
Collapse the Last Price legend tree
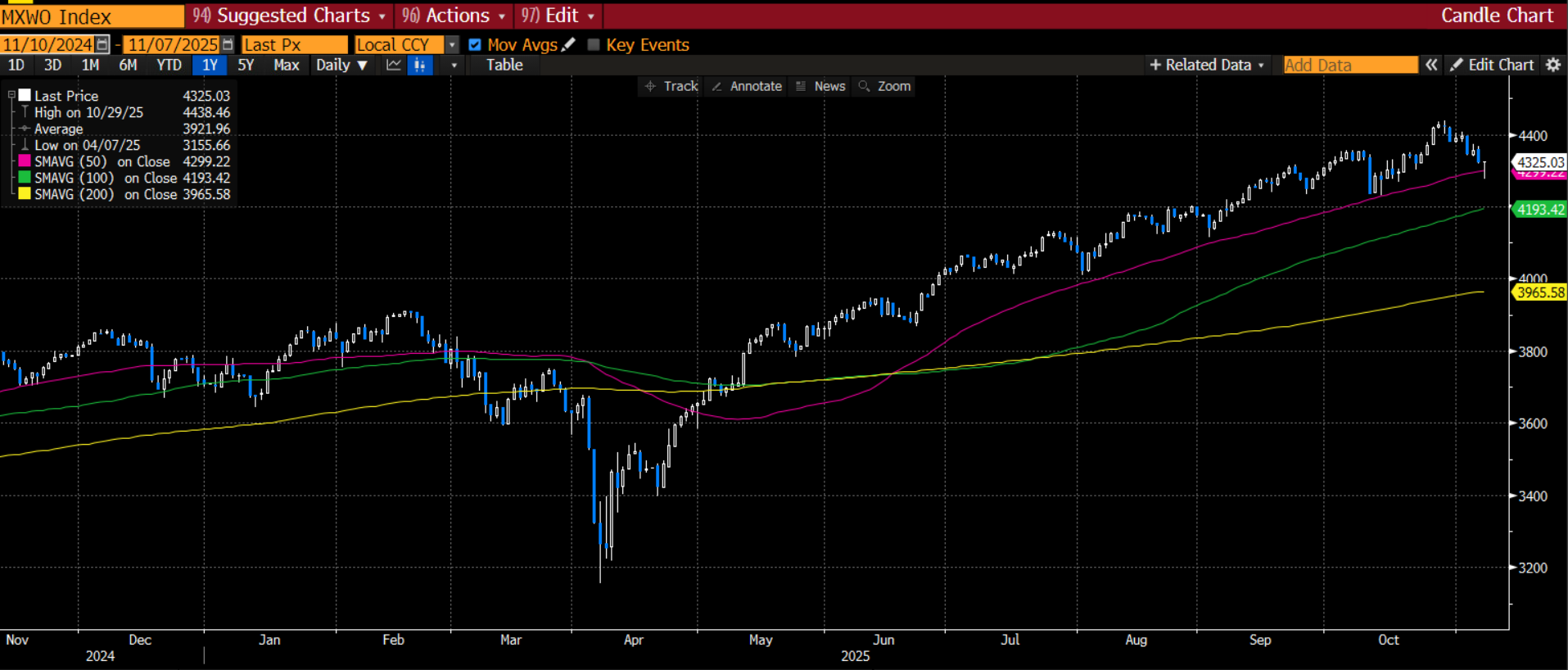click(x=11, y=96)
